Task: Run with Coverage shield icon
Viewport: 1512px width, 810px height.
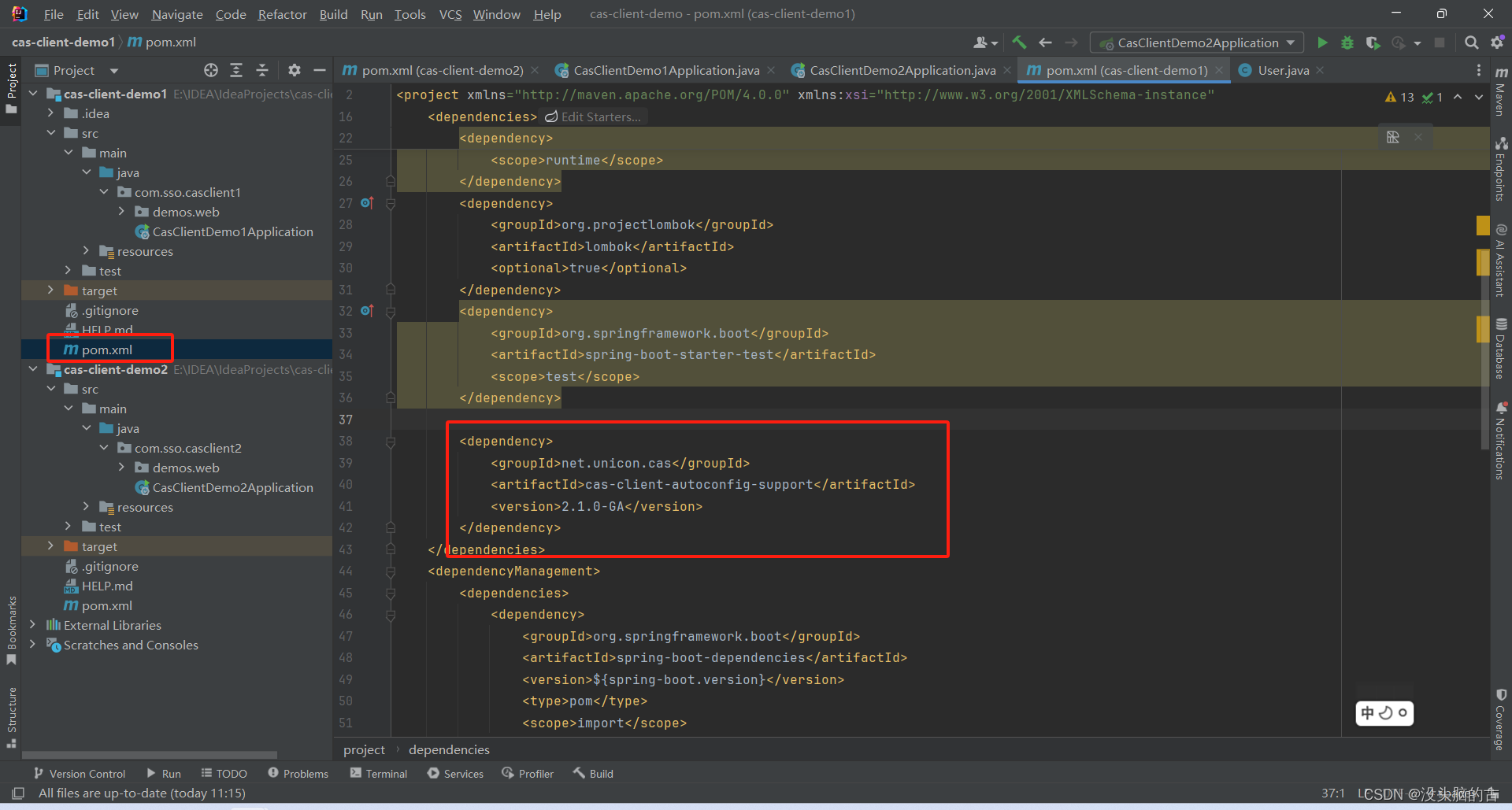Action: pyautogui.click(x=1373, y=43)
